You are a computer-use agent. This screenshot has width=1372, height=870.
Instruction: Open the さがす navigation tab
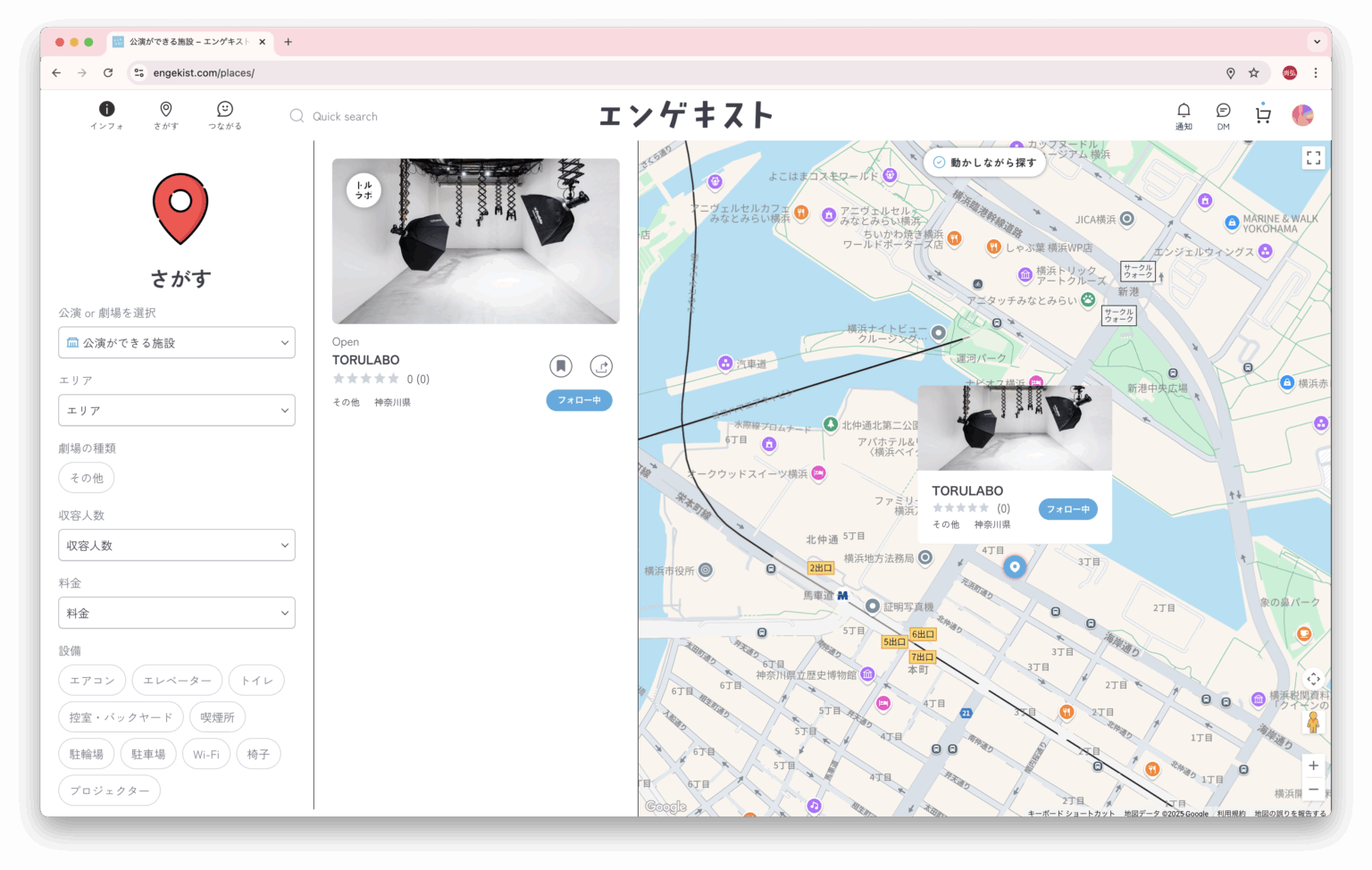165,114
